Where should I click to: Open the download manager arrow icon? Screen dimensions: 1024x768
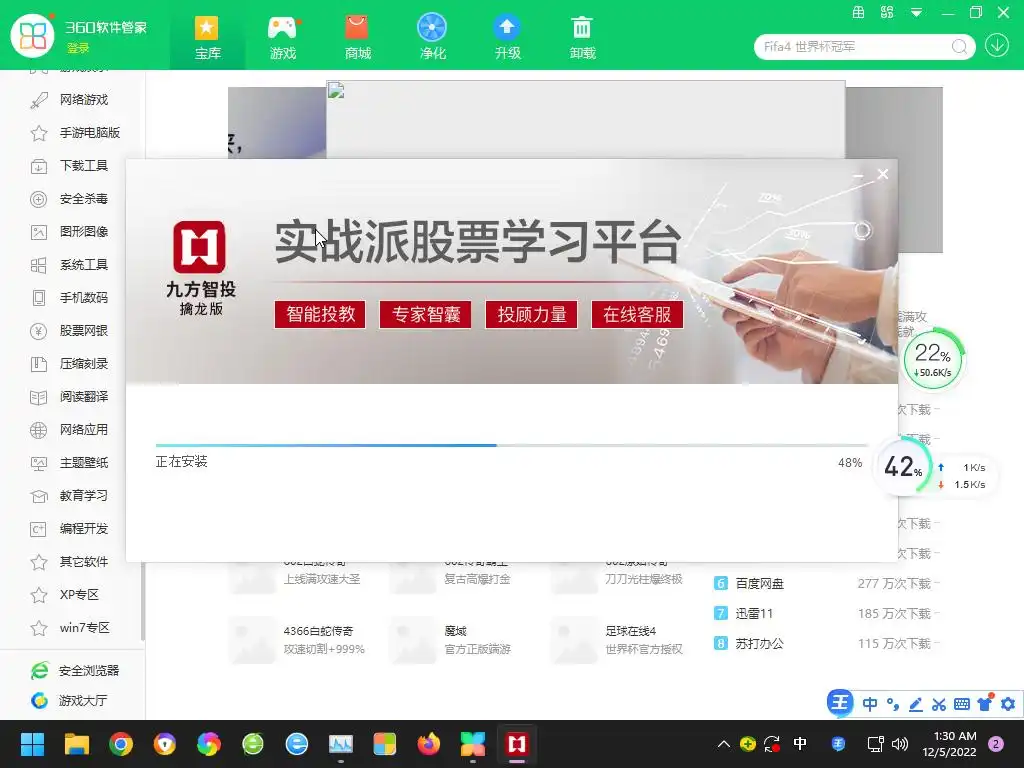[997, 46]
